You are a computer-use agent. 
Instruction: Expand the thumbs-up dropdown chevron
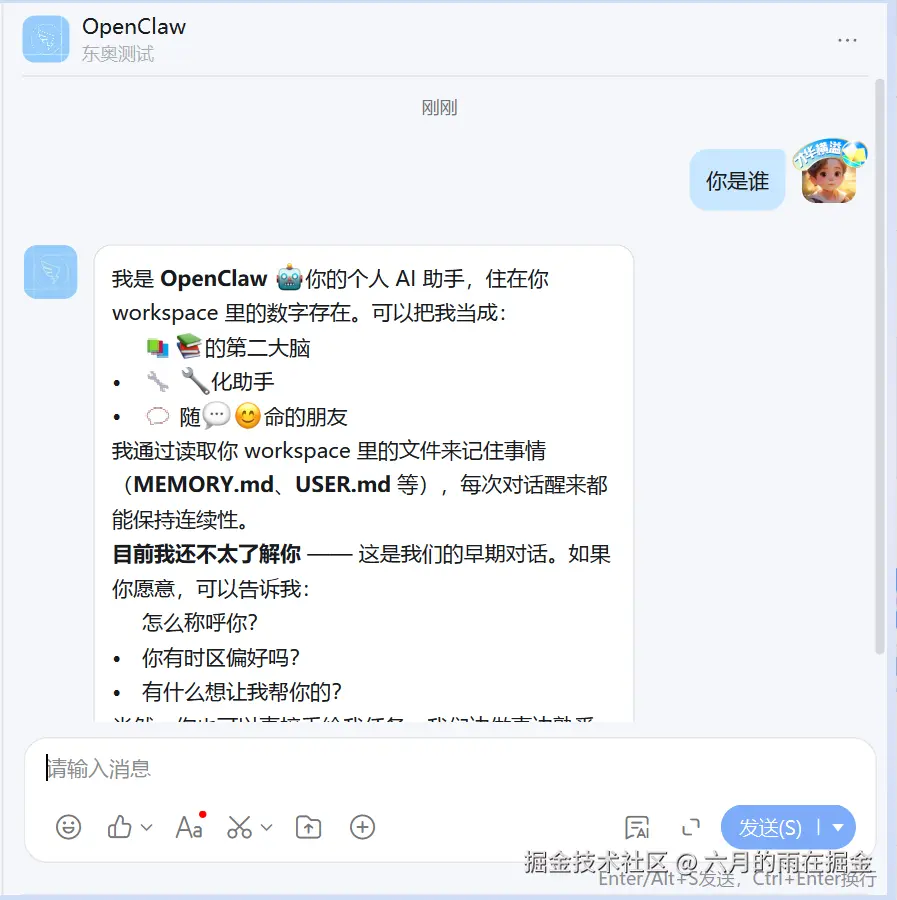point(146,827)
